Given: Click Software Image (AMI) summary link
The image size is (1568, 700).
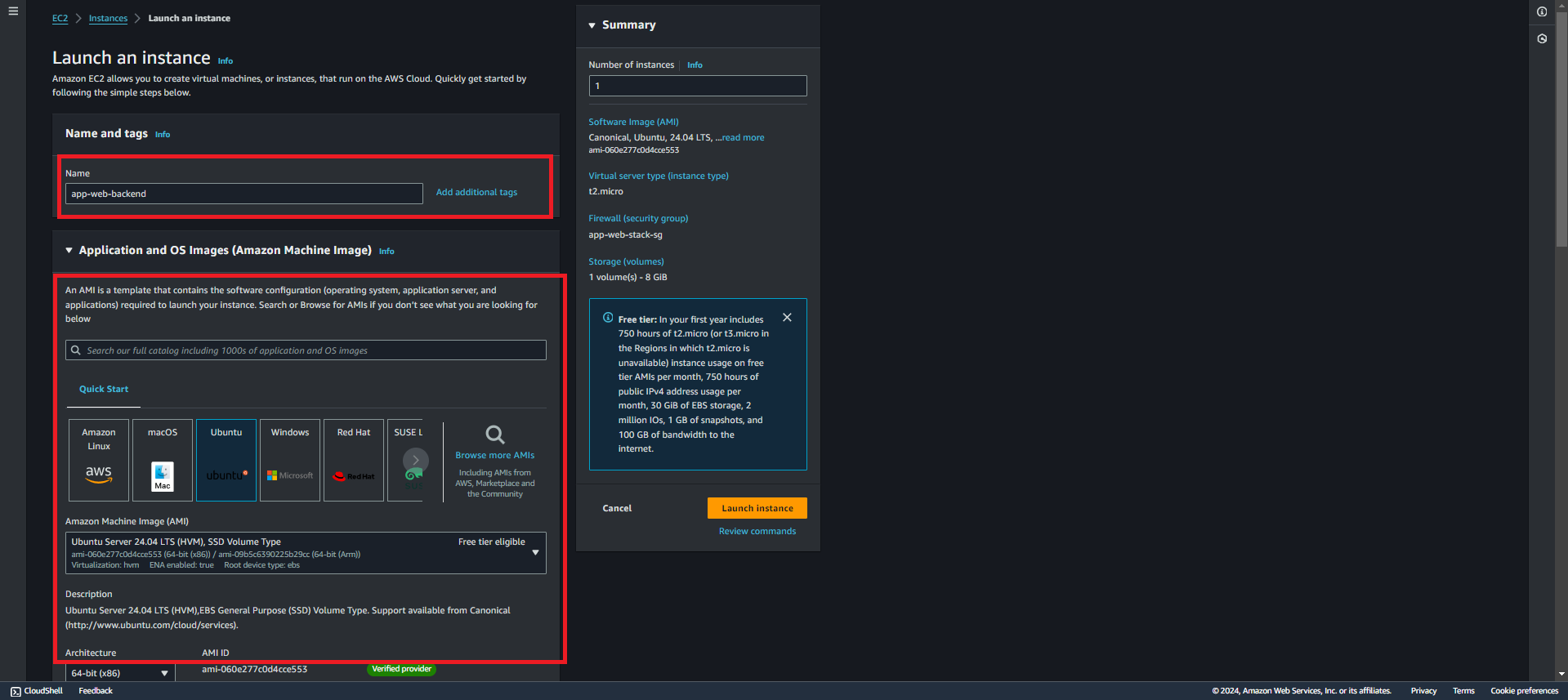Looking at the screenshot, I should (x=634, y=123).
